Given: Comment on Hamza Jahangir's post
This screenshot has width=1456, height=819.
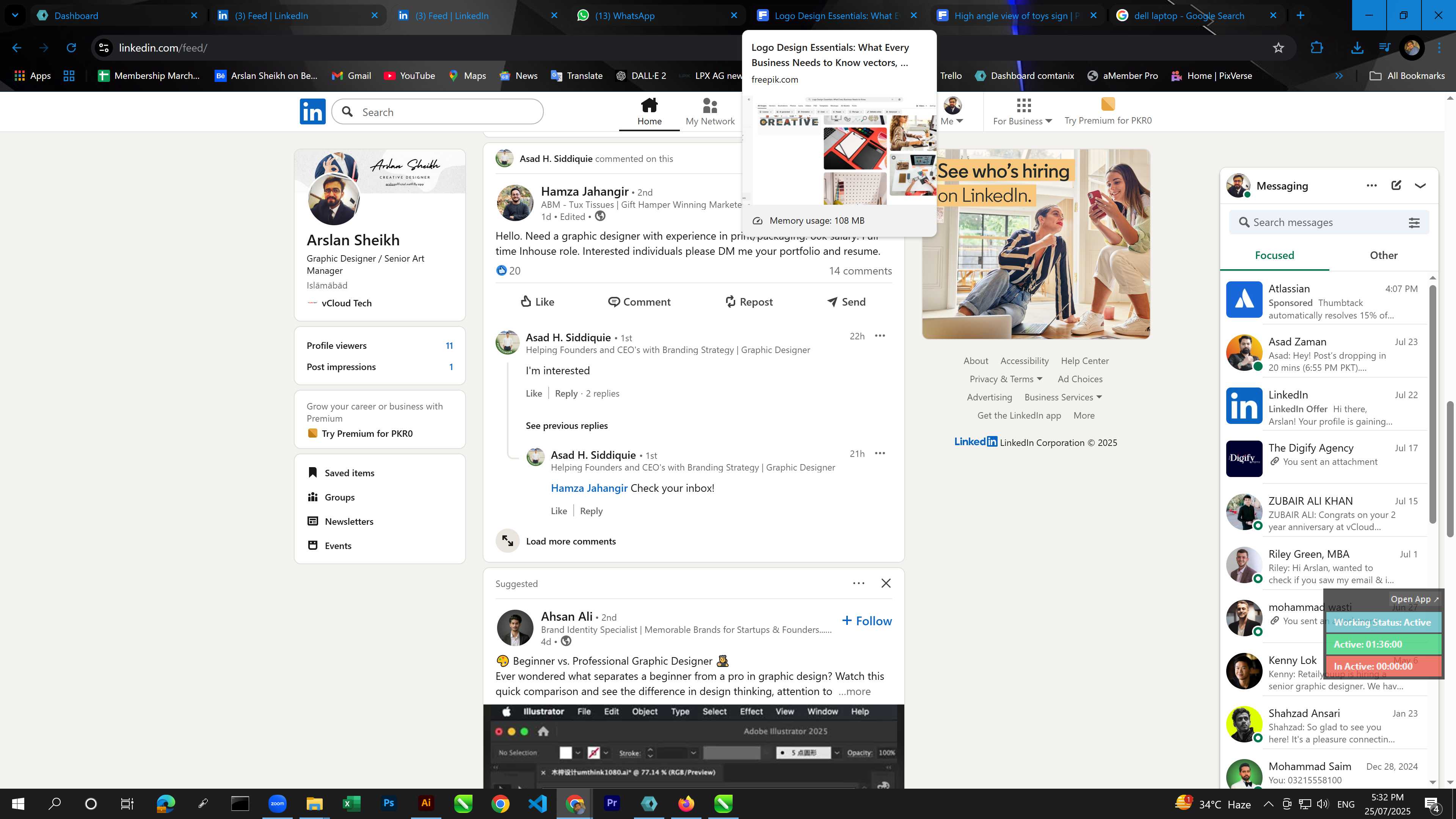Looking at the screenshot, I should [x=639, y=302].
